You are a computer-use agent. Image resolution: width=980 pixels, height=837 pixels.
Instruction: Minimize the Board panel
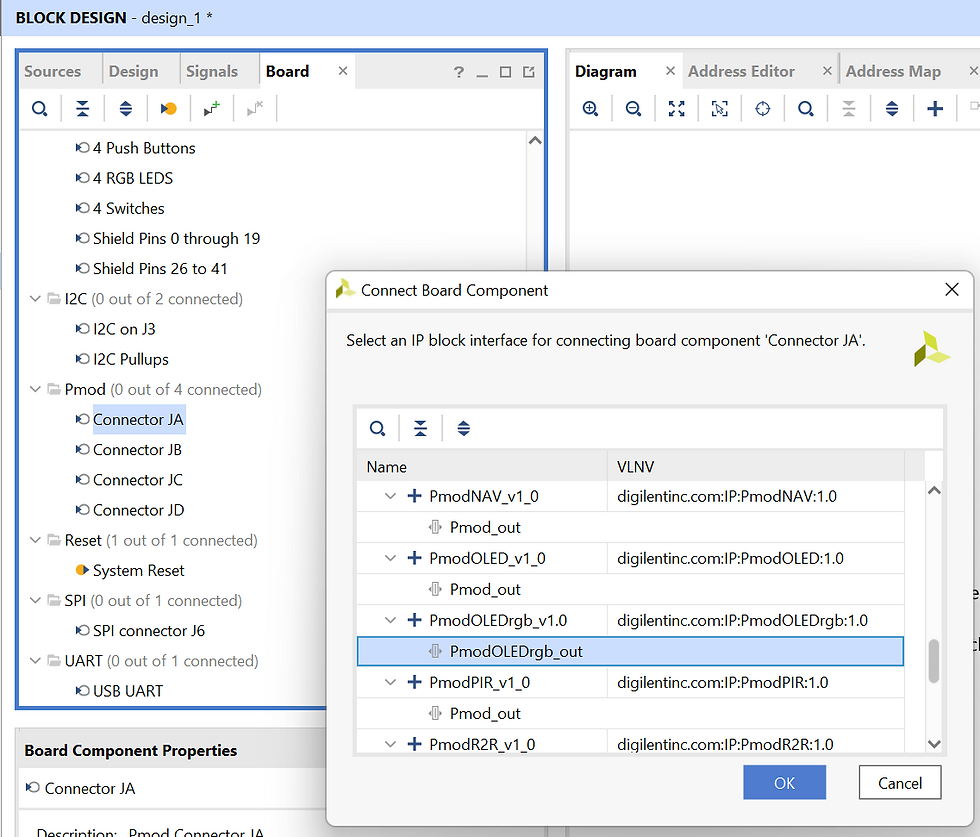point(482,74)
